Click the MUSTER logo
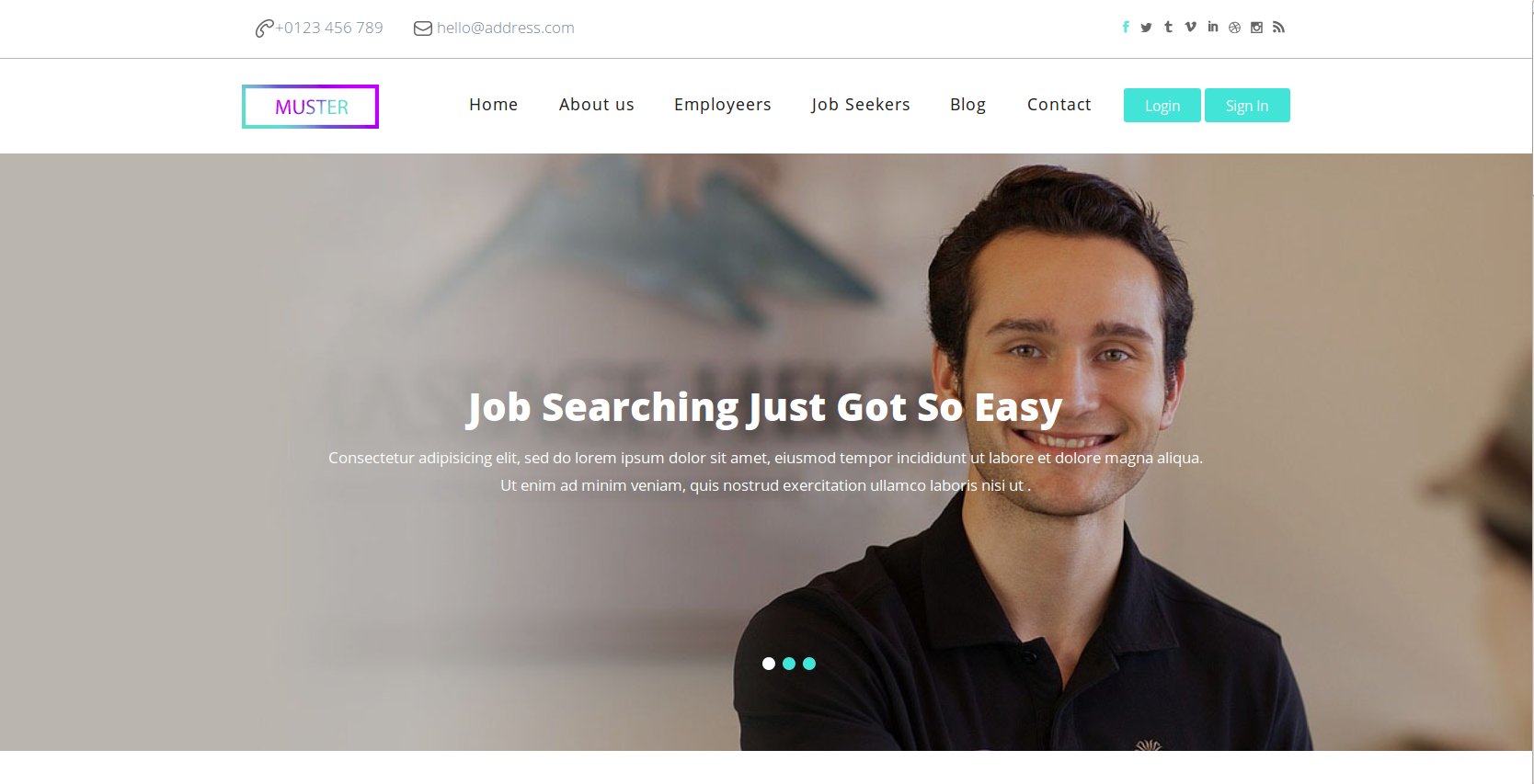 [311, 107]
